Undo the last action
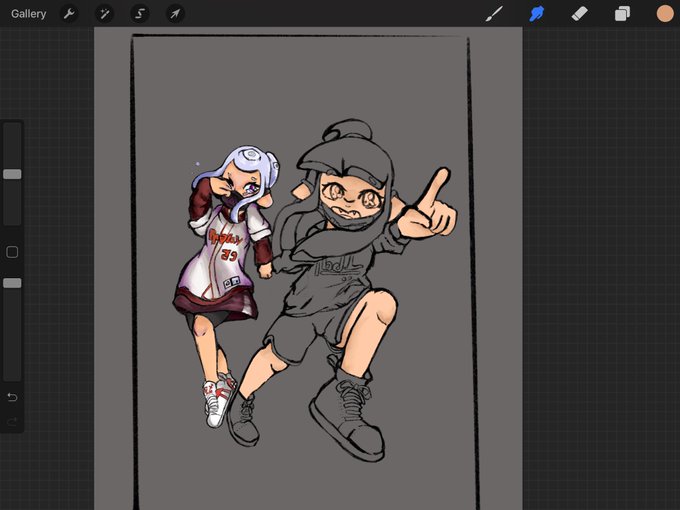This screenshot has height=510, width=680. tap(12, 397)
